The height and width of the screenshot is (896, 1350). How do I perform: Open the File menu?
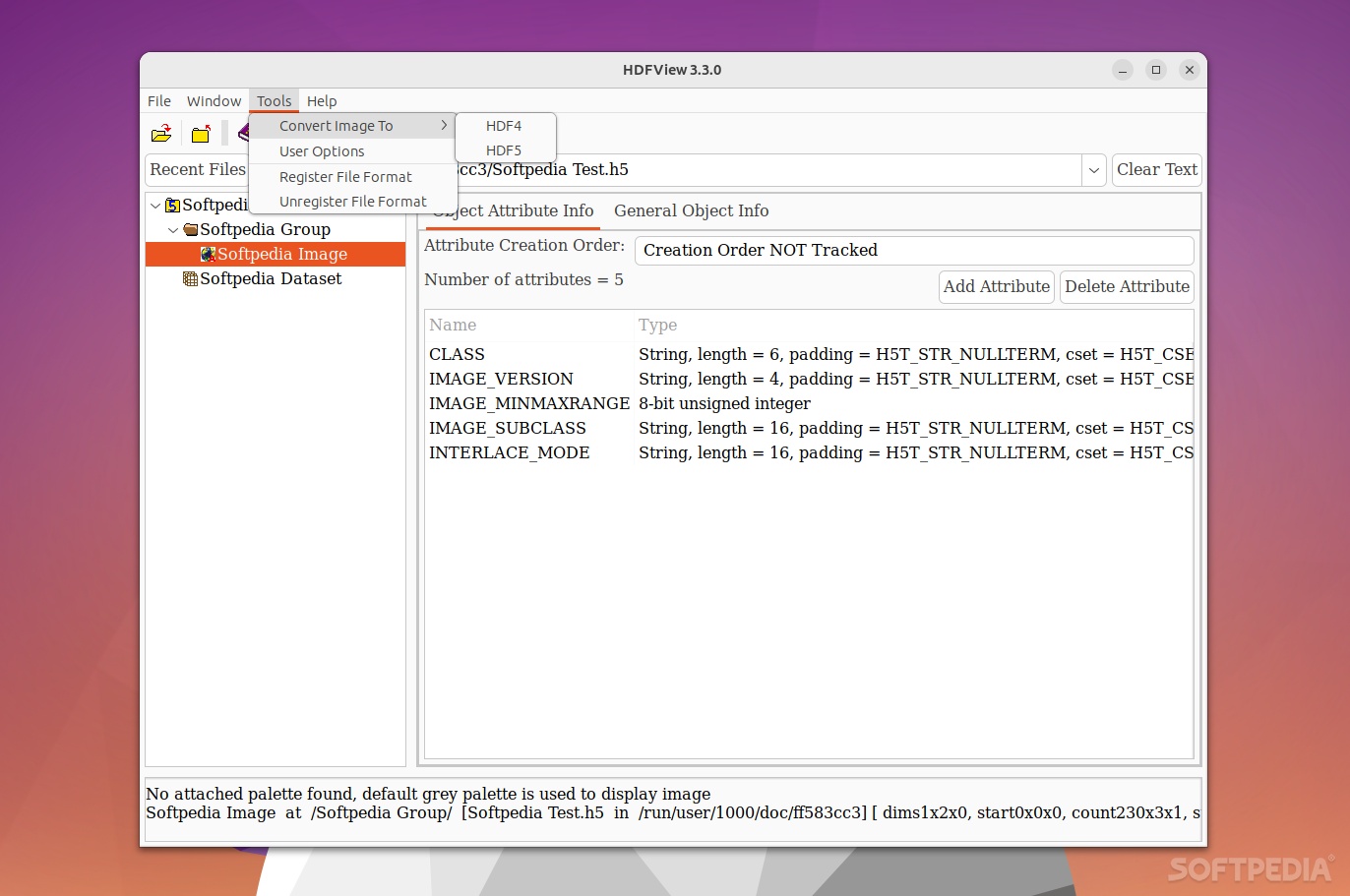coord(159,101)
